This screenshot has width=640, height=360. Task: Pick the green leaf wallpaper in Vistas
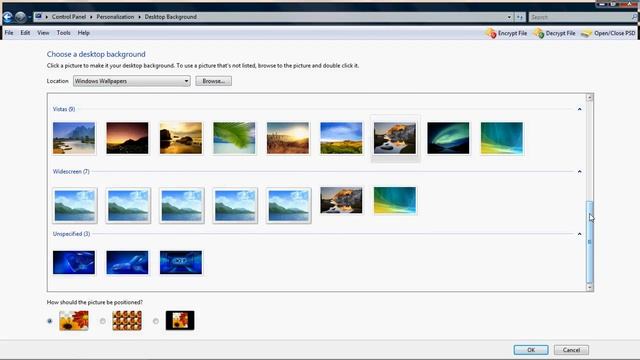point(234,138)
